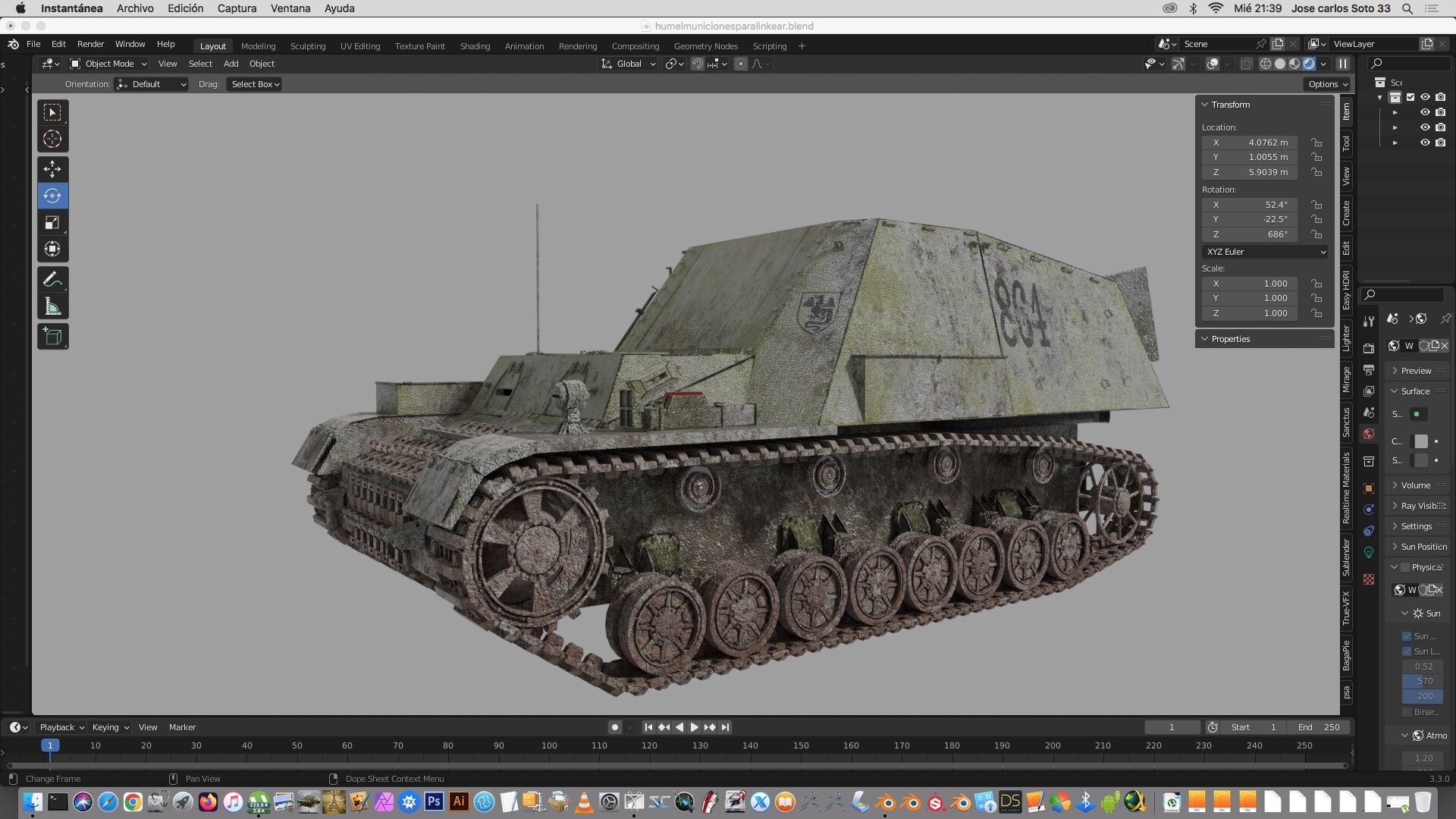Lock X location value
This screenshot has width=1456, height=819.
(x=1317, y=143)
